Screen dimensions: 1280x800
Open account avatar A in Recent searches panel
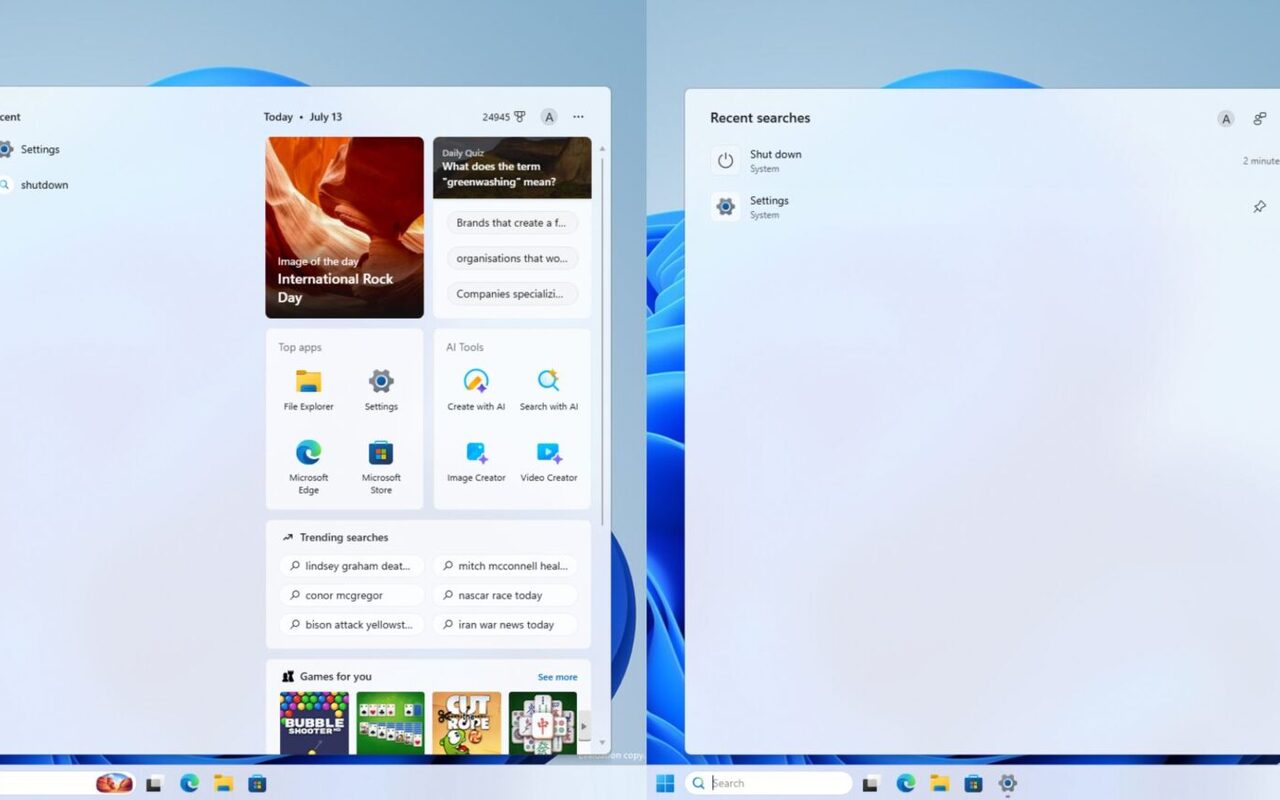1226,119
